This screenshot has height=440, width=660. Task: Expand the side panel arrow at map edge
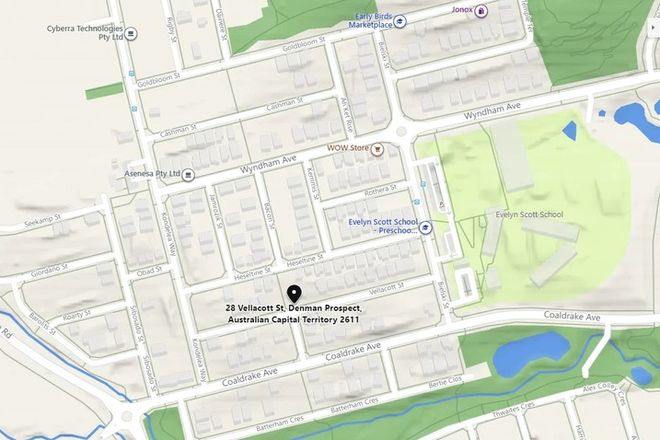point(653,27)
